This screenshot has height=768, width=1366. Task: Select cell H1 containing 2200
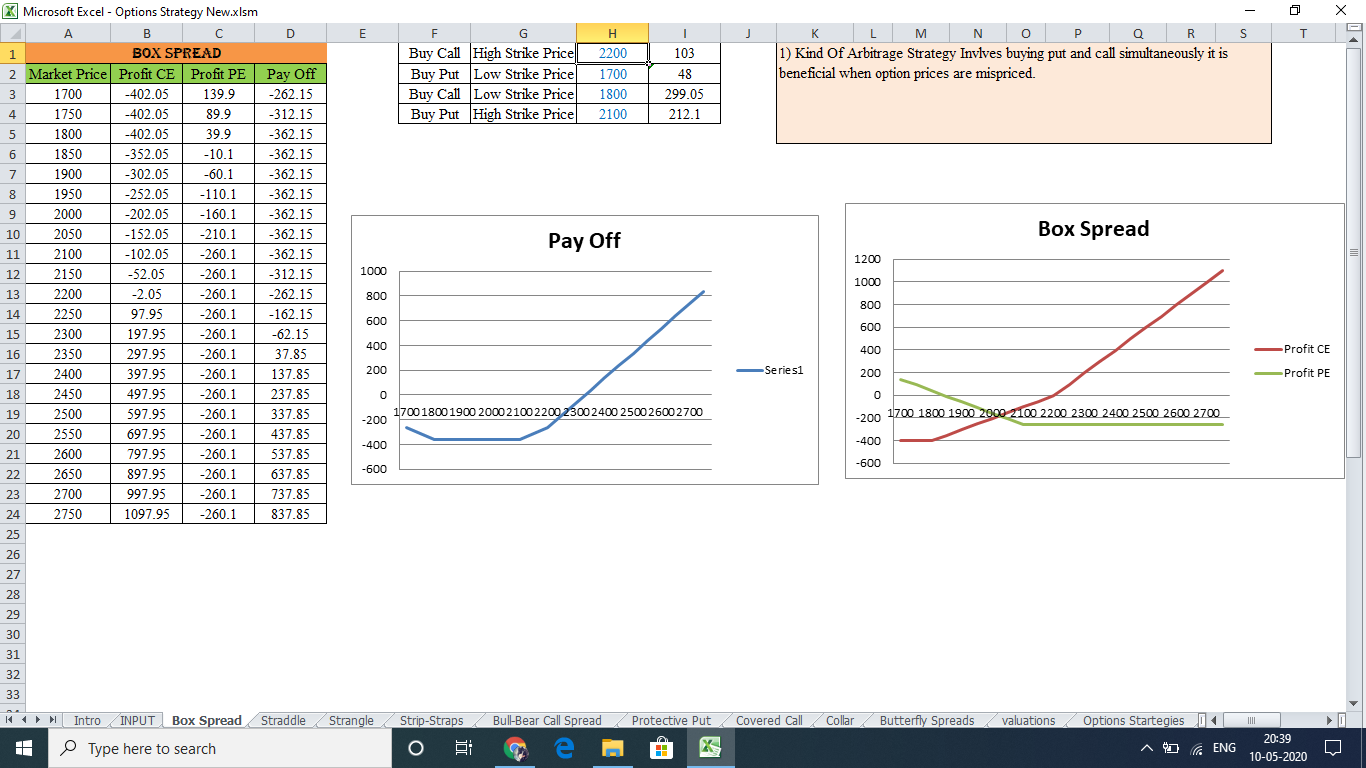[612, 53]
